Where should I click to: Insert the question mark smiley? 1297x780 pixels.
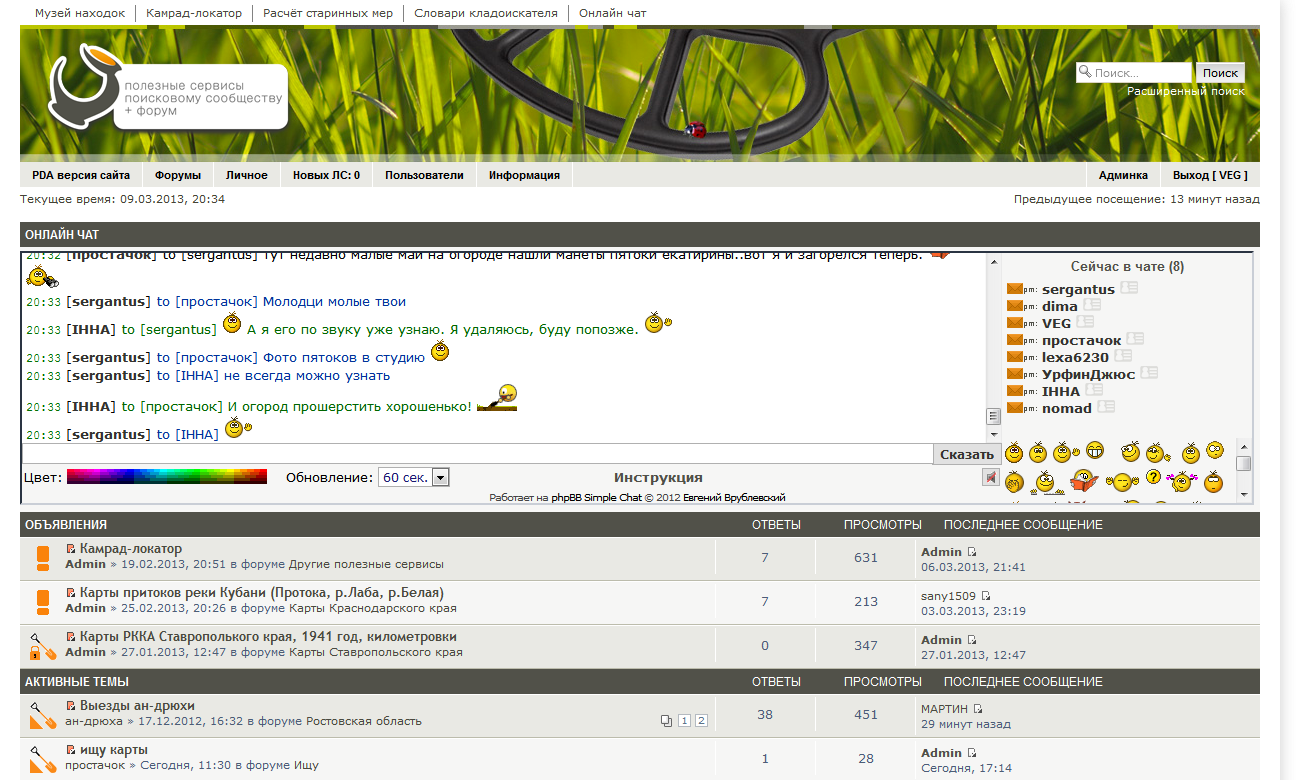click(1153, 478)
